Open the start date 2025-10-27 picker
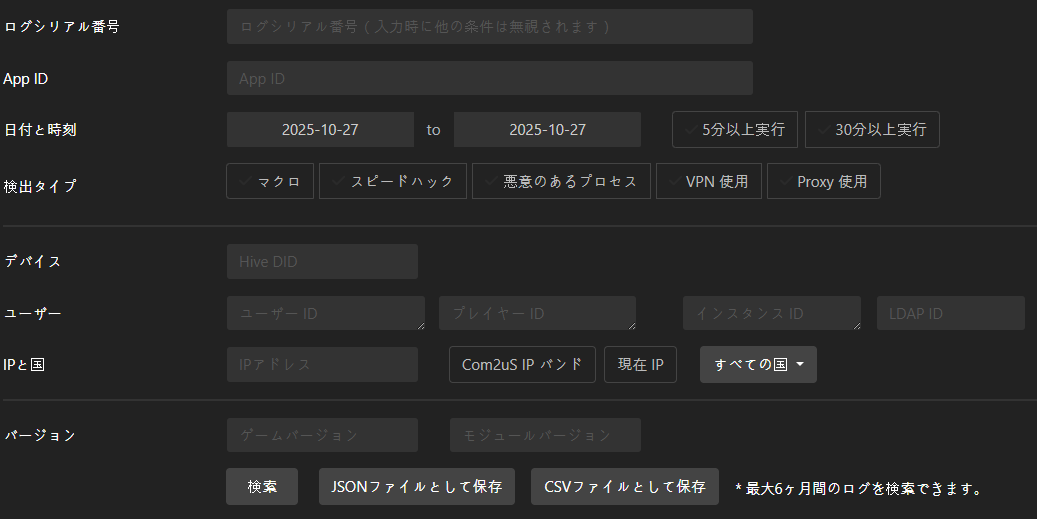The image size is (1037, 519). point(320,130)
